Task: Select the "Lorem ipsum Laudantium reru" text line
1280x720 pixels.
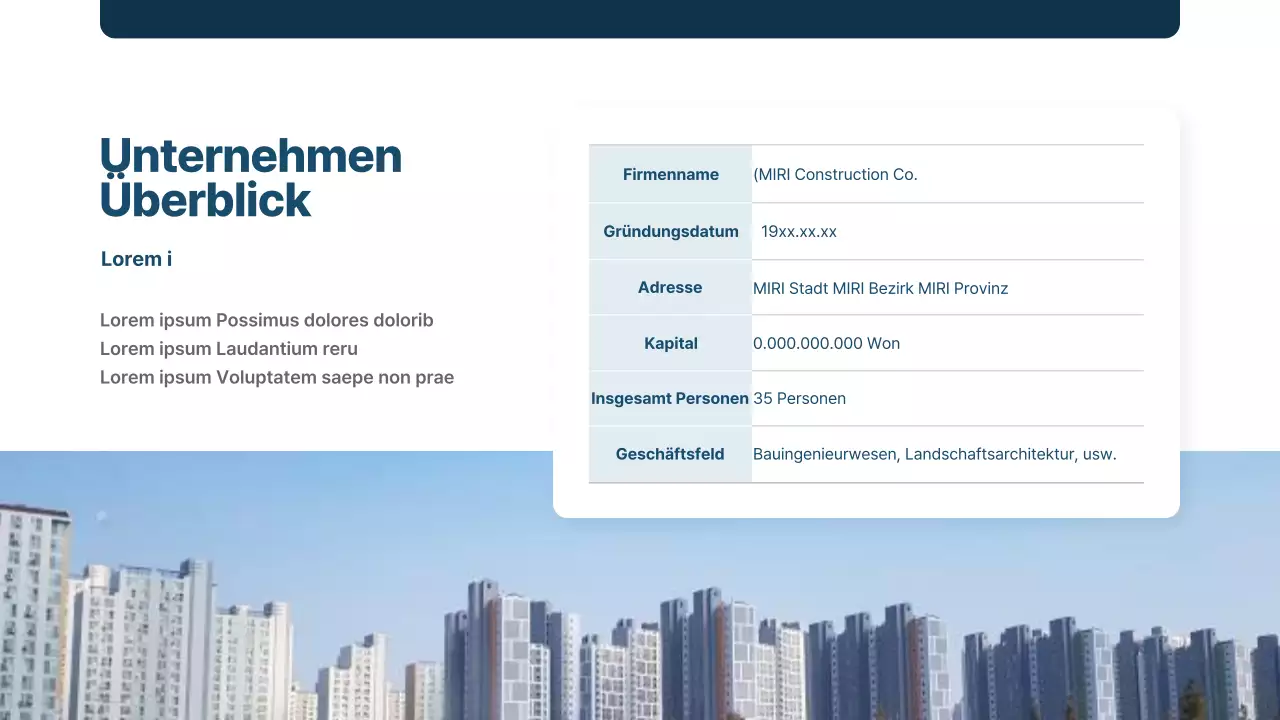Action: tap(228, 348)
